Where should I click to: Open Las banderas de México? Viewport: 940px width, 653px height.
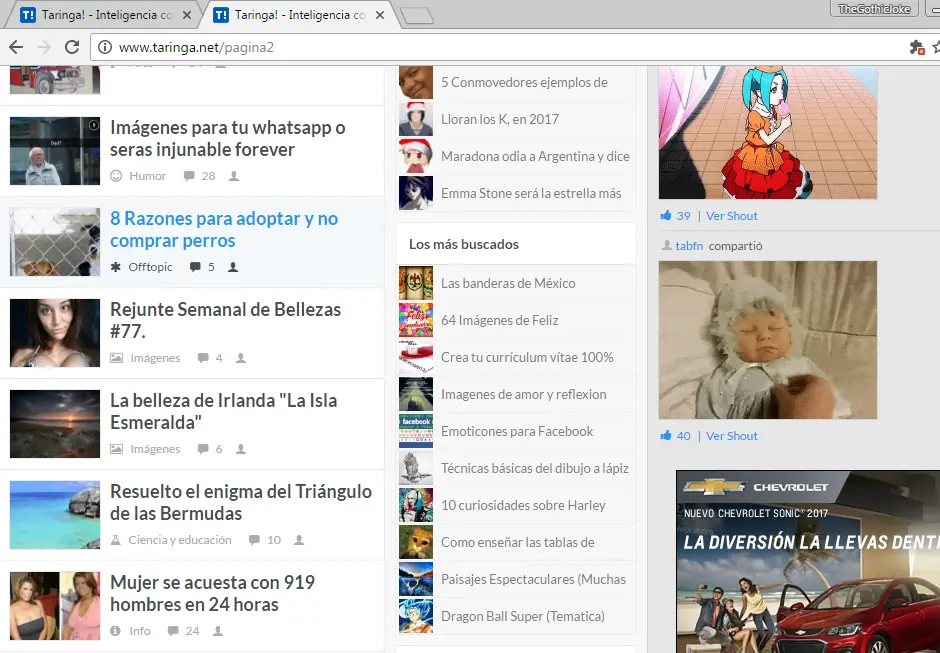click(x=508, y=283)
